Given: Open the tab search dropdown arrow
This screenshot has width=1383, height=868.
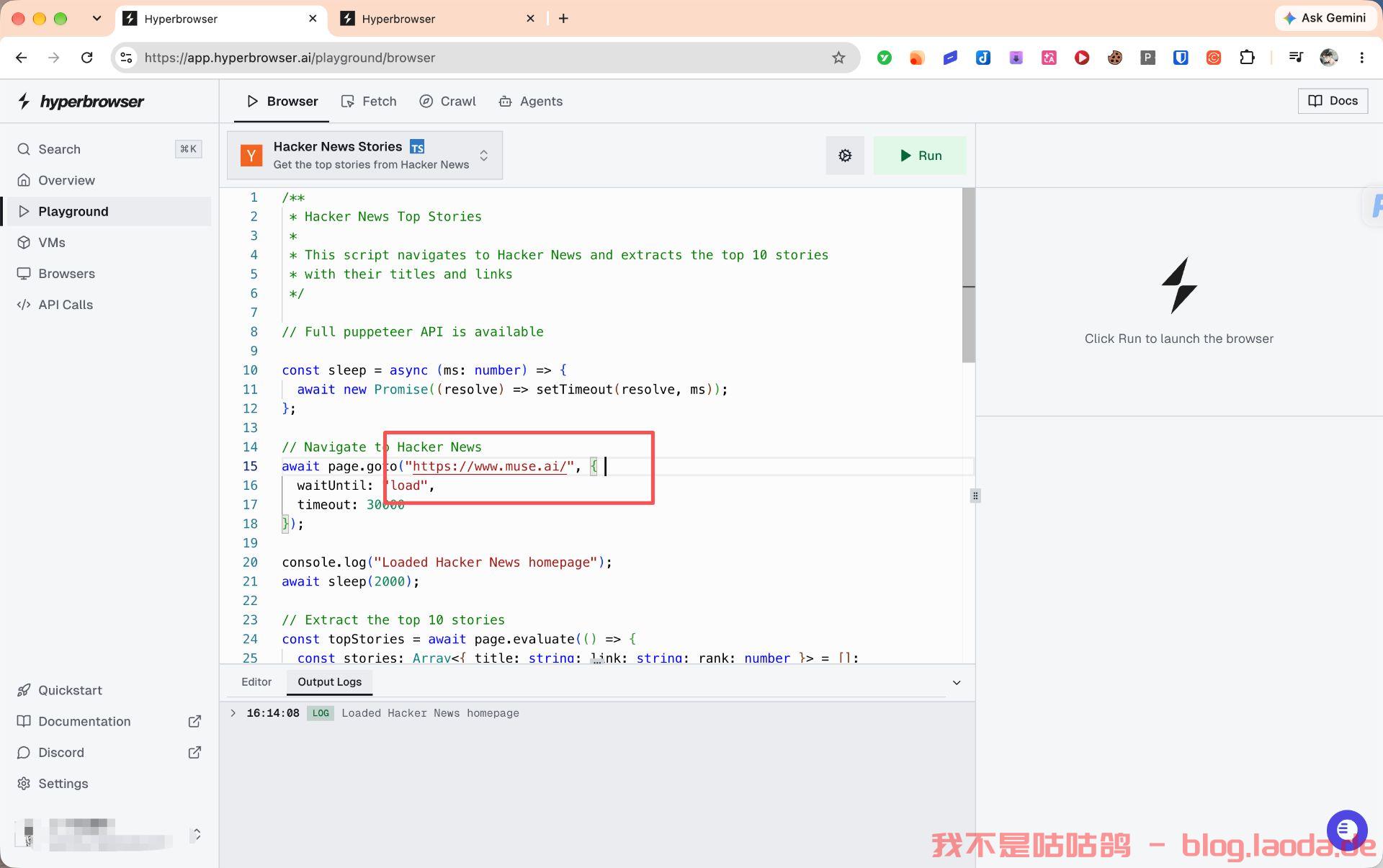Looking at the screenshot, I should point(97,19).
